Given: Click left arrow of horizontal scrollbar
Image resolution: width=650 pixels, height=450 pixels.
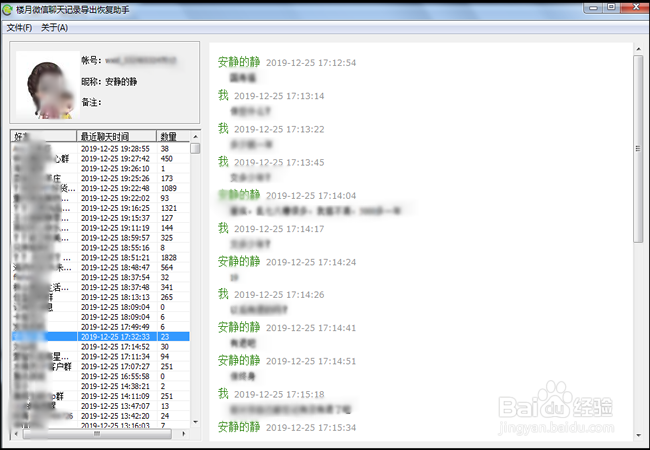Looking at the screenshot, I should click(x=16, y=434).
